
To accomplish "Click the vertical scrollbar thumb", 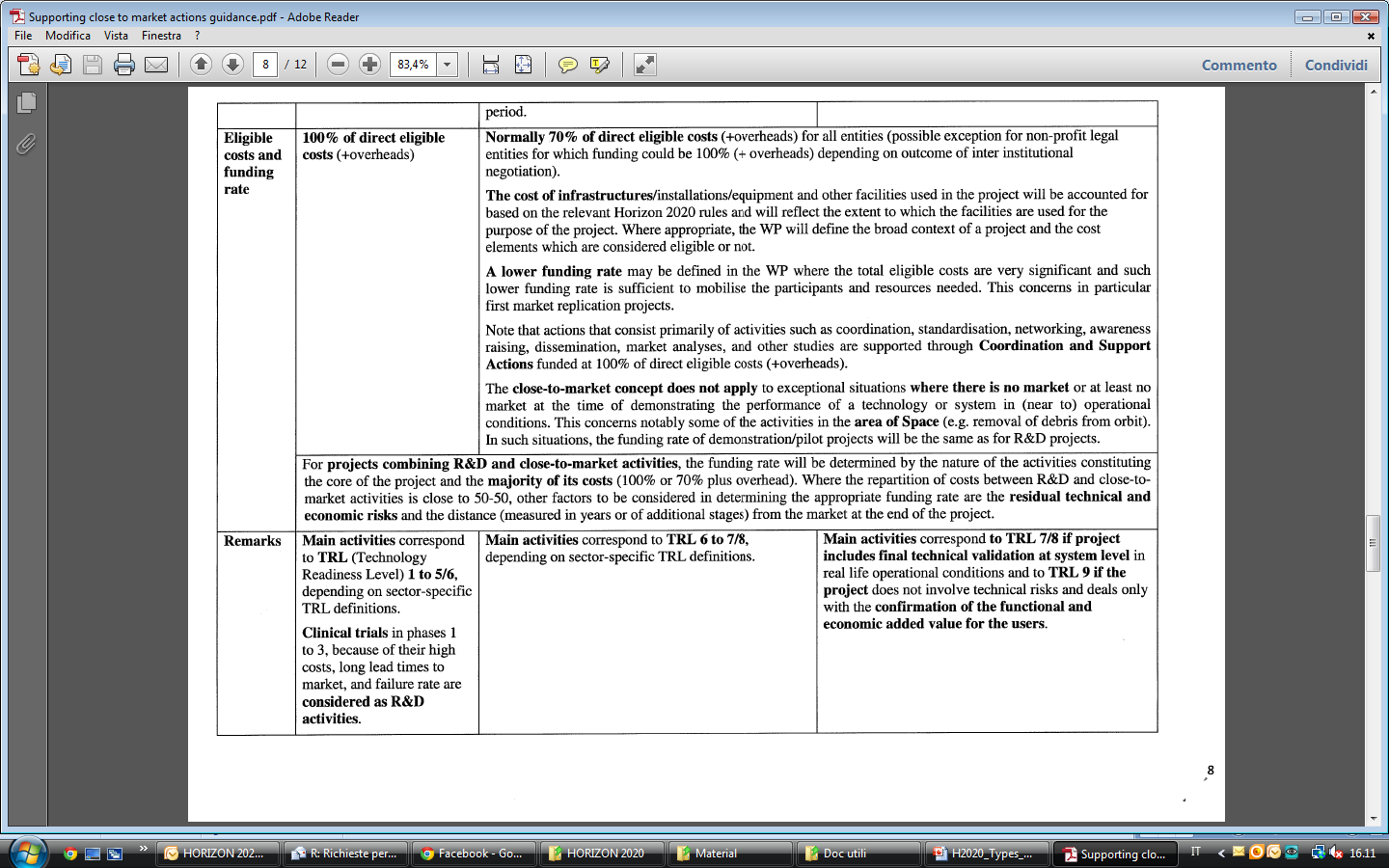I will [x=1374, y=543].
